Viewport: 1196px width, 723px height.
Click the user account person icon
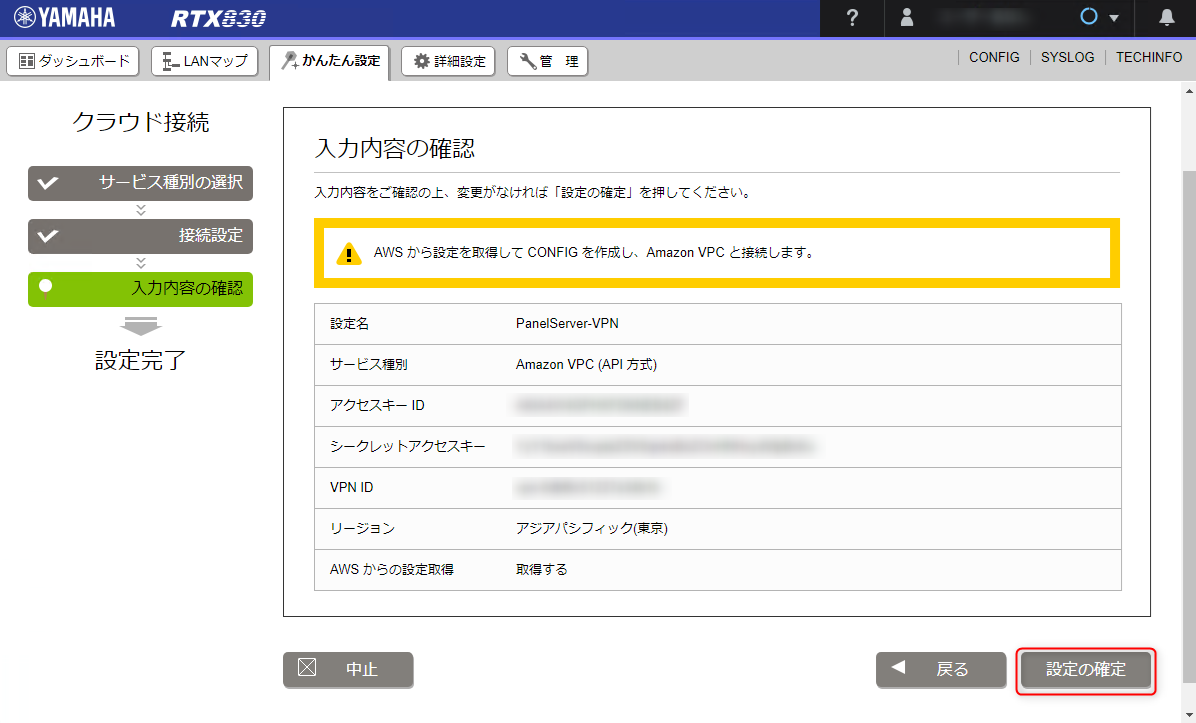click(x=907, y=18)
